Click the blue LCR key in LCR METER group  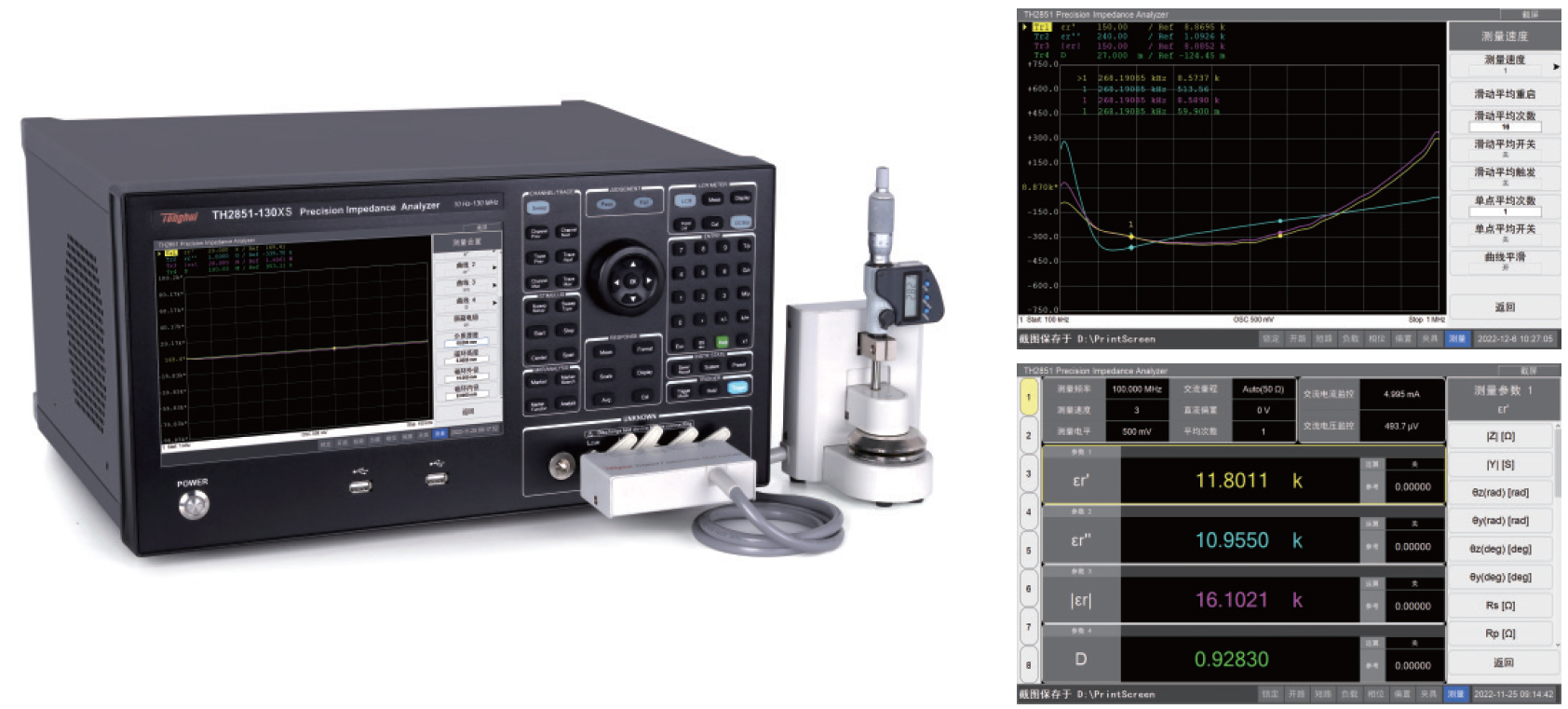(686, 200)
